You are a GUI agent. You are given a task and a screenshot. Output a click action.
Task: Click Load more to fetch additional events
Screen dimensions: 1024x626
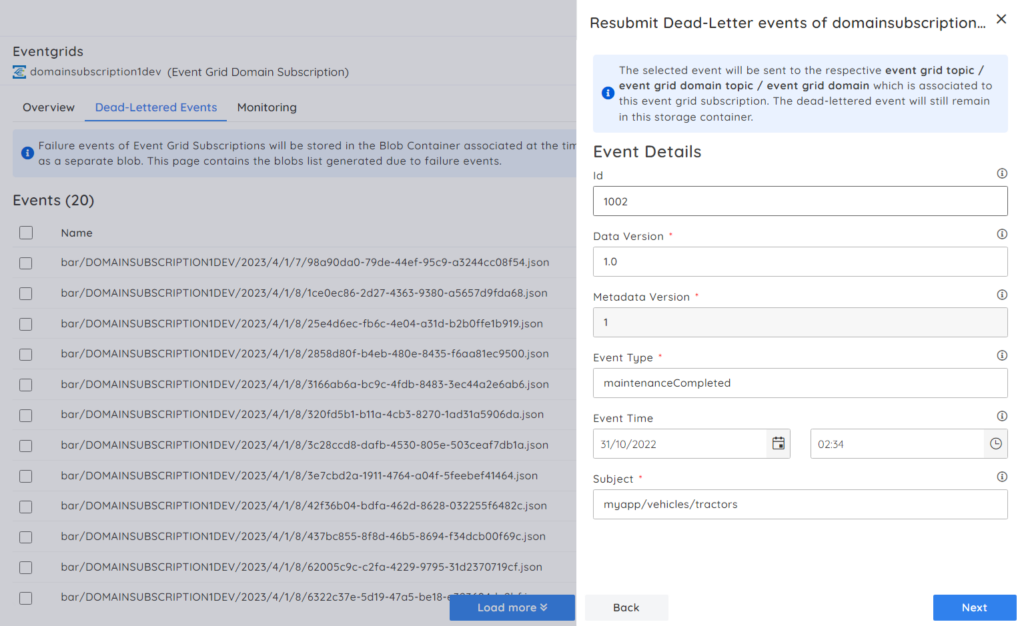512,607
